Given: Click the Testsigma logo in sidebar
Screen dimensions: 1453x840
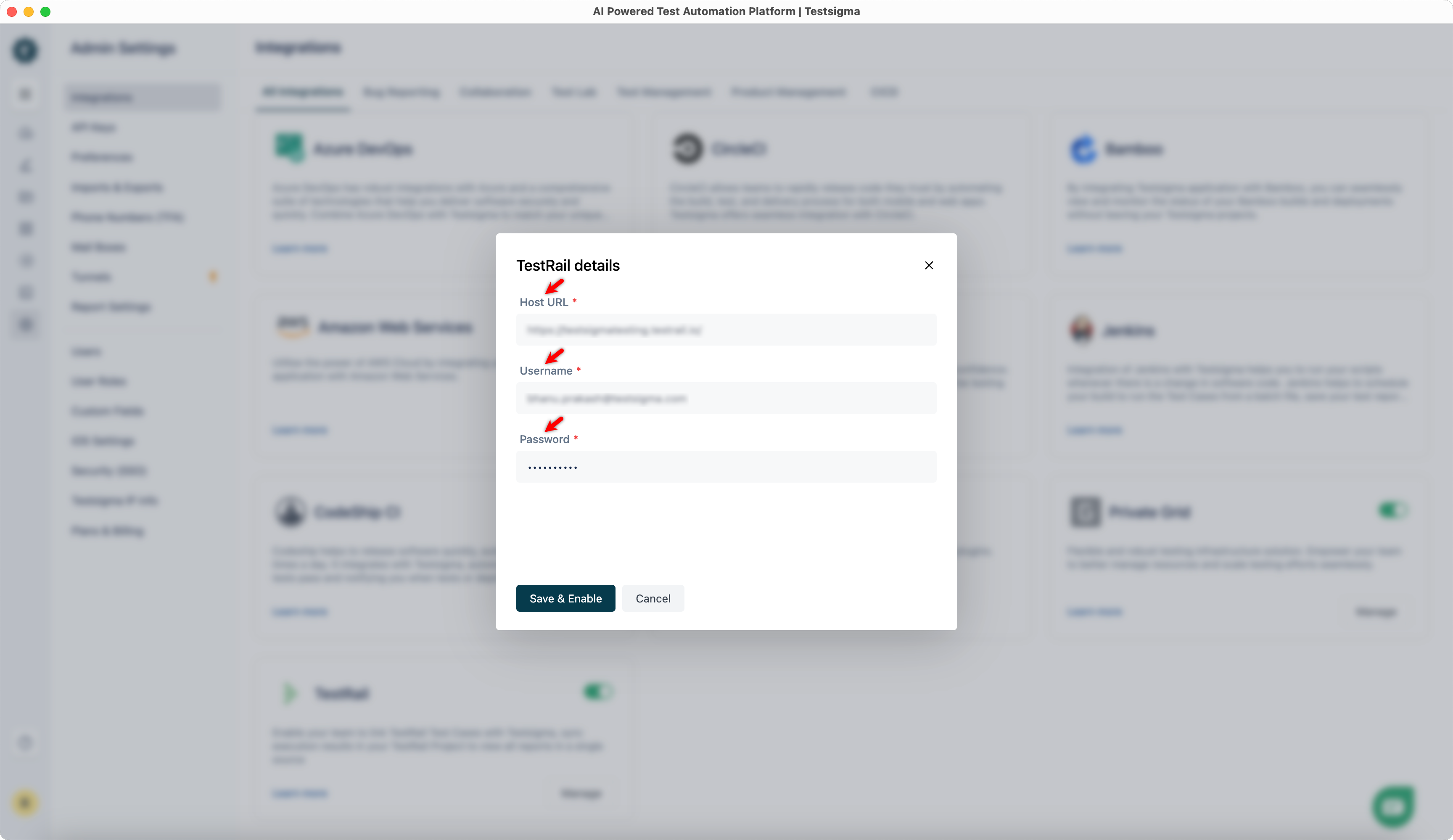Looking at the screenshot, I should point(25,51).
